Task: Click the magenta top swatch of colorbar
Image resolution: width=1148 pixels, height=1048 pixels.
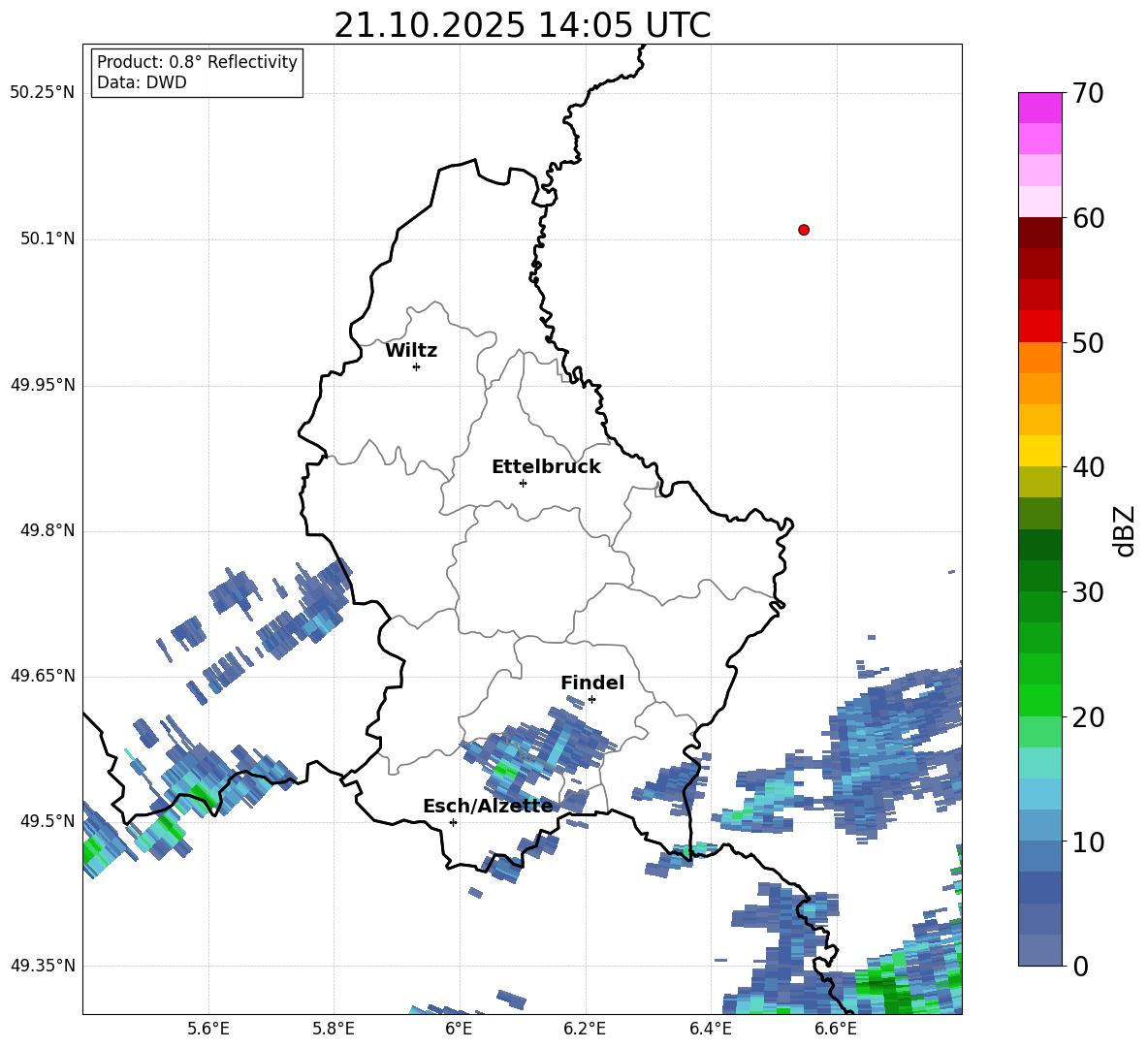Action: (x=1039, y=109)
